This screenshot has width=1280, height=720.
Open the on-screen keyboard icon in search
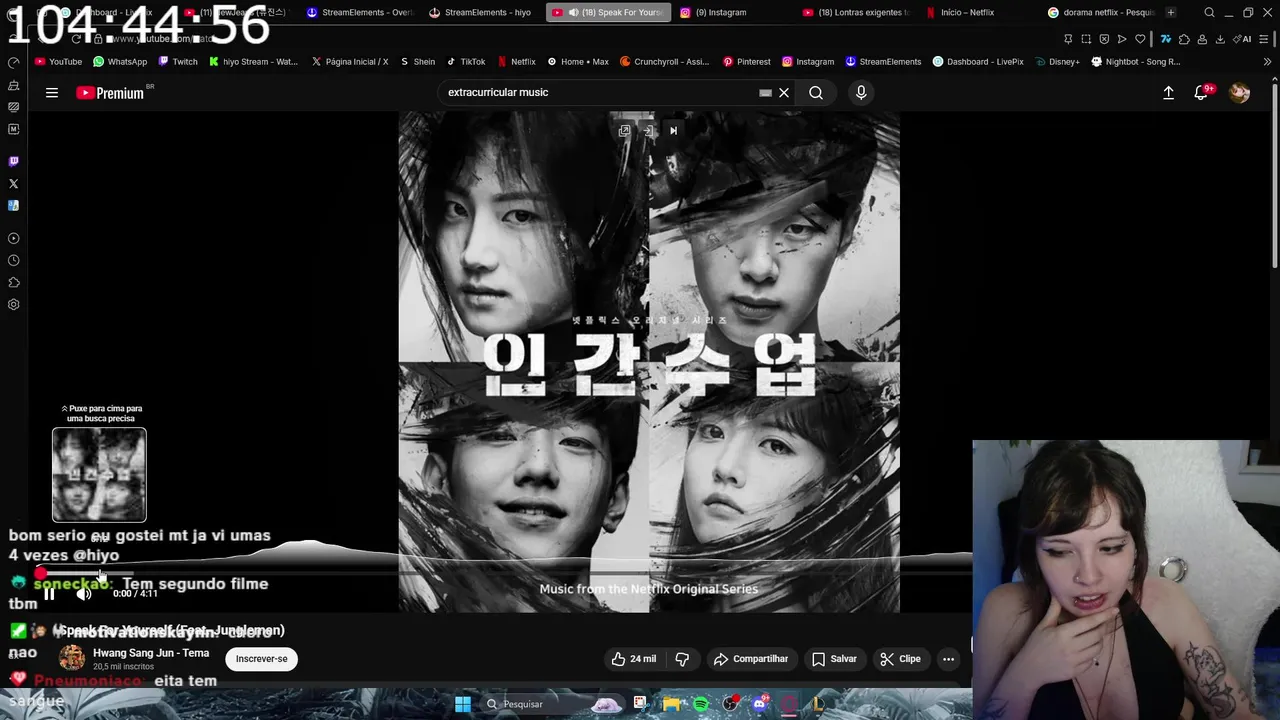(x=765, y=93)
